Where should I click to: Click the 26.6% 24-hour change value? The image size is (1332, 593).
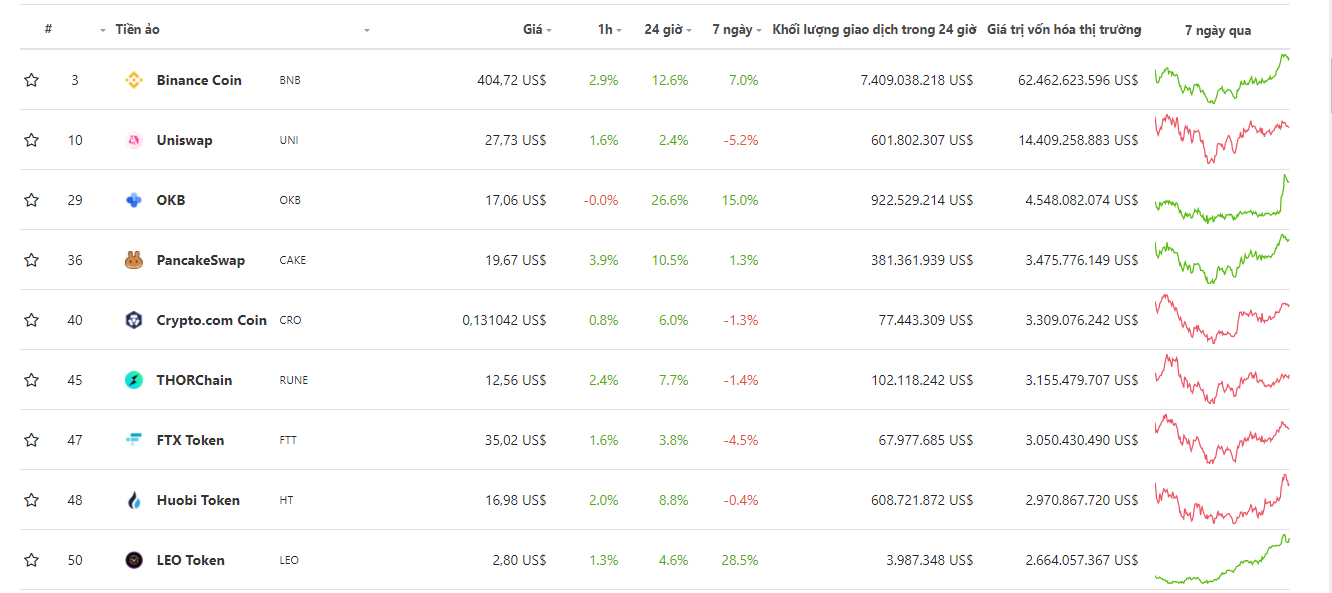pos(670,200)
